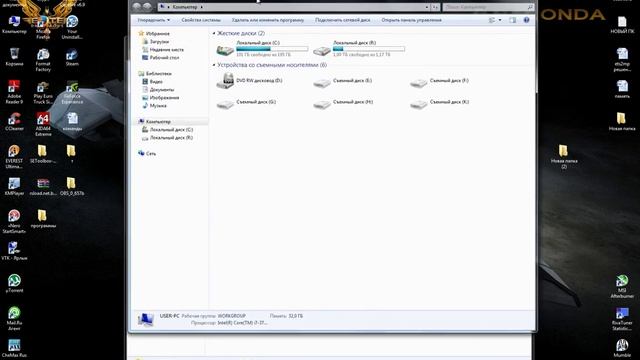Toggle the preview pane icon
Screen dimensions: 640x360
tap(513, 20)
